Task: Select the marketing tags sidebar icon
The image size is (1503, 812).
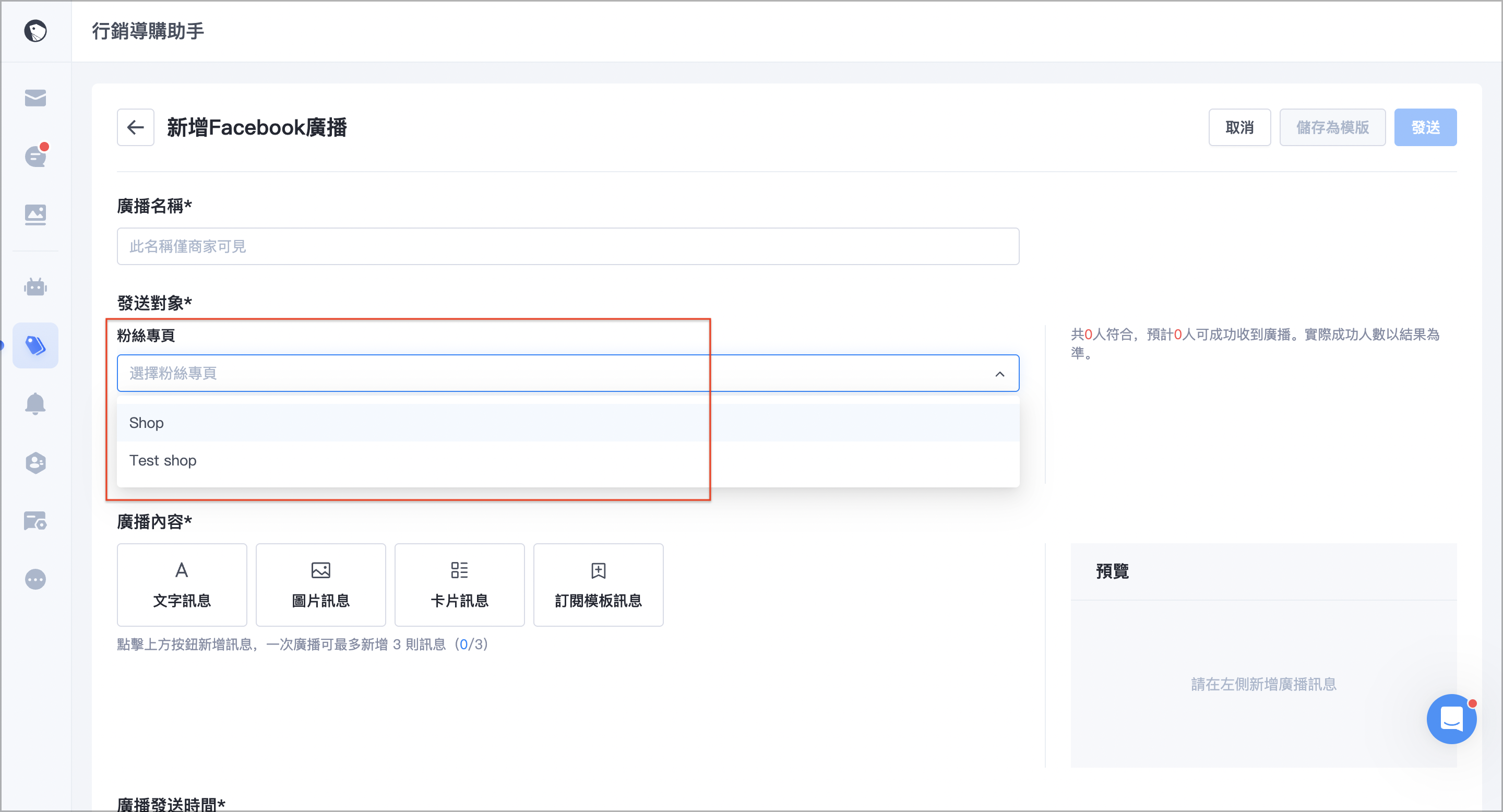Action: coord(35,345)
